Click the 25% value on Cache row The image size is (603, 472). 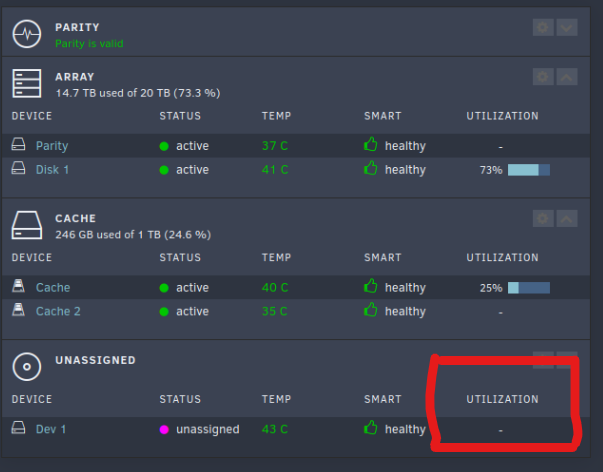(x=491, y=288)
